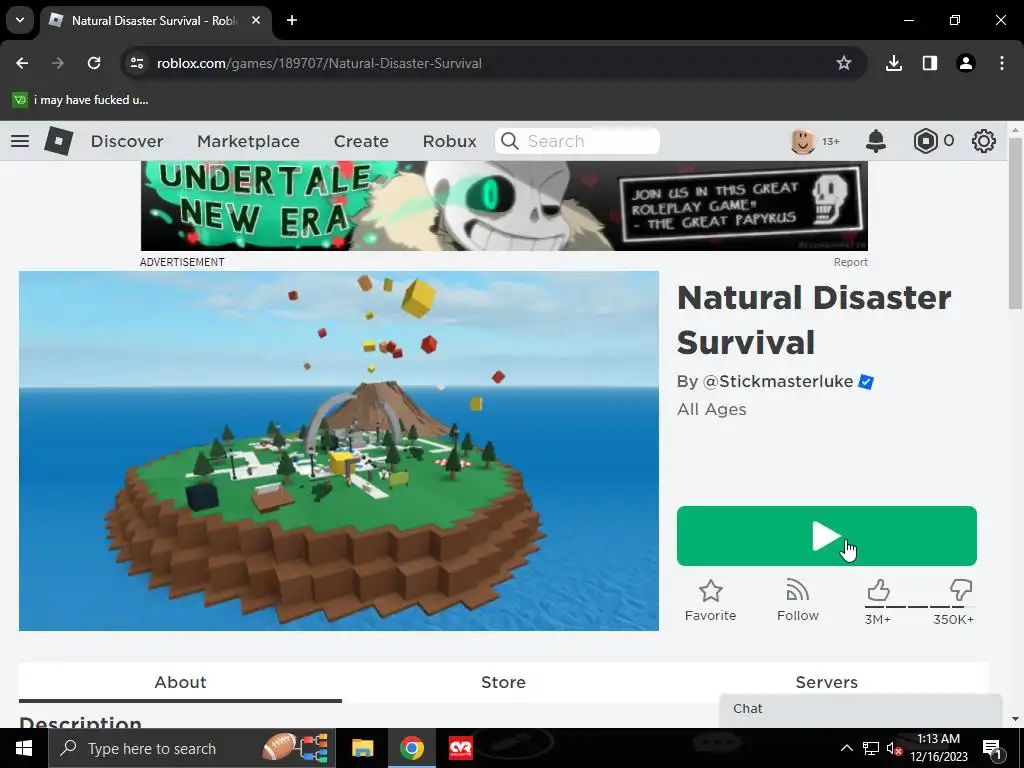Image resolution: width=1024 pixels, height=768 pixels.
Task: Open the Windows notification center
Action: pyautogui.click(x=993, y=748)
